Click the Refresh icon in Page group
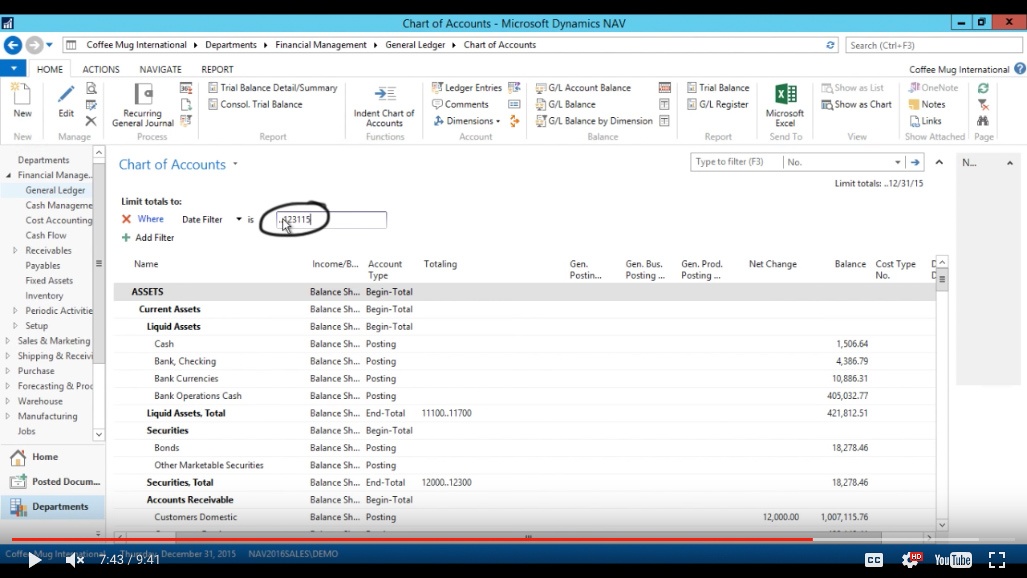The width and height of the screenshot is (1027, 578). pyautogui.click(x=983, y=88)
